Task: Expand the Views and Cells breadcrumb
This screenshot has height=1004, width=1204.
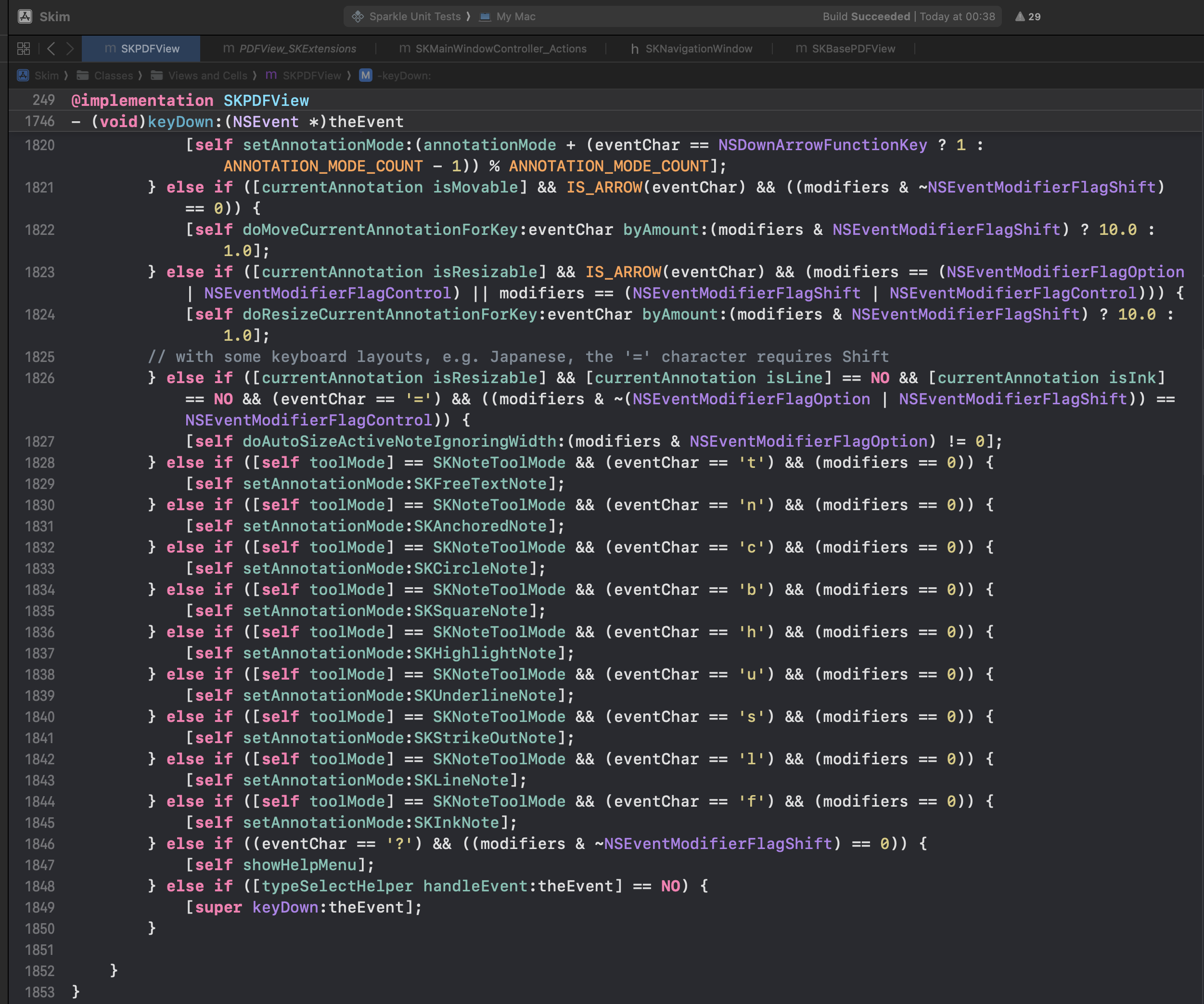Action: click(207, 76)
